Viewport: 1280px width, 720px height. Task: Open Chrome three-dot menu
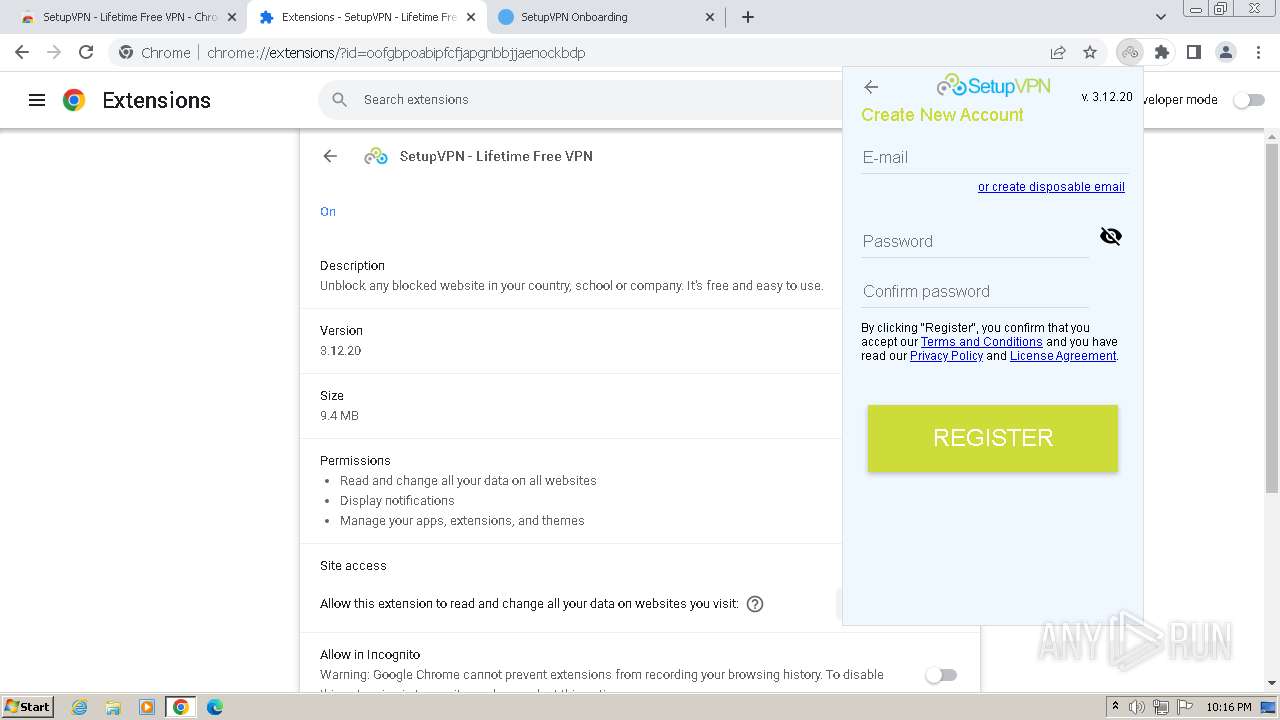click(x=1257, y=53)
